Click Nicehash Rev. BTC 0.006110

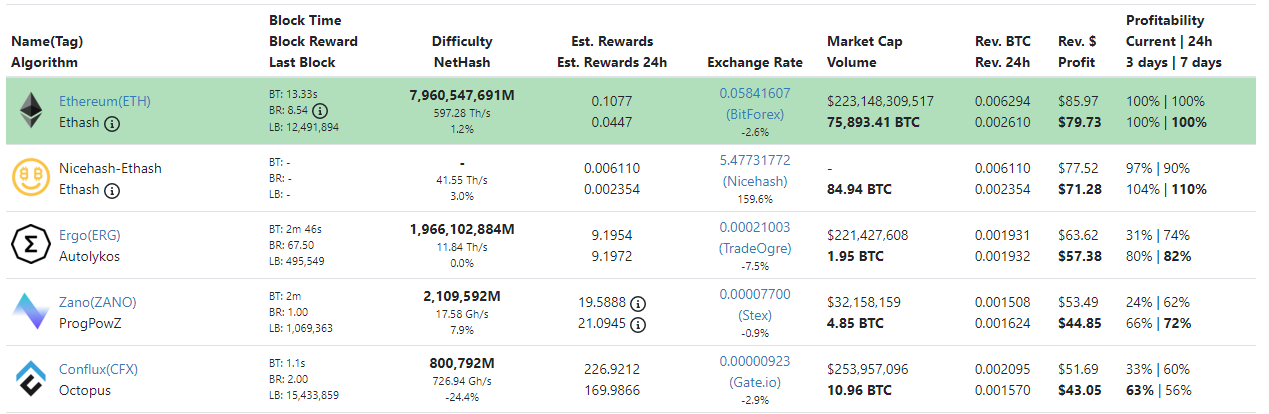click(x=1002, y=168)
